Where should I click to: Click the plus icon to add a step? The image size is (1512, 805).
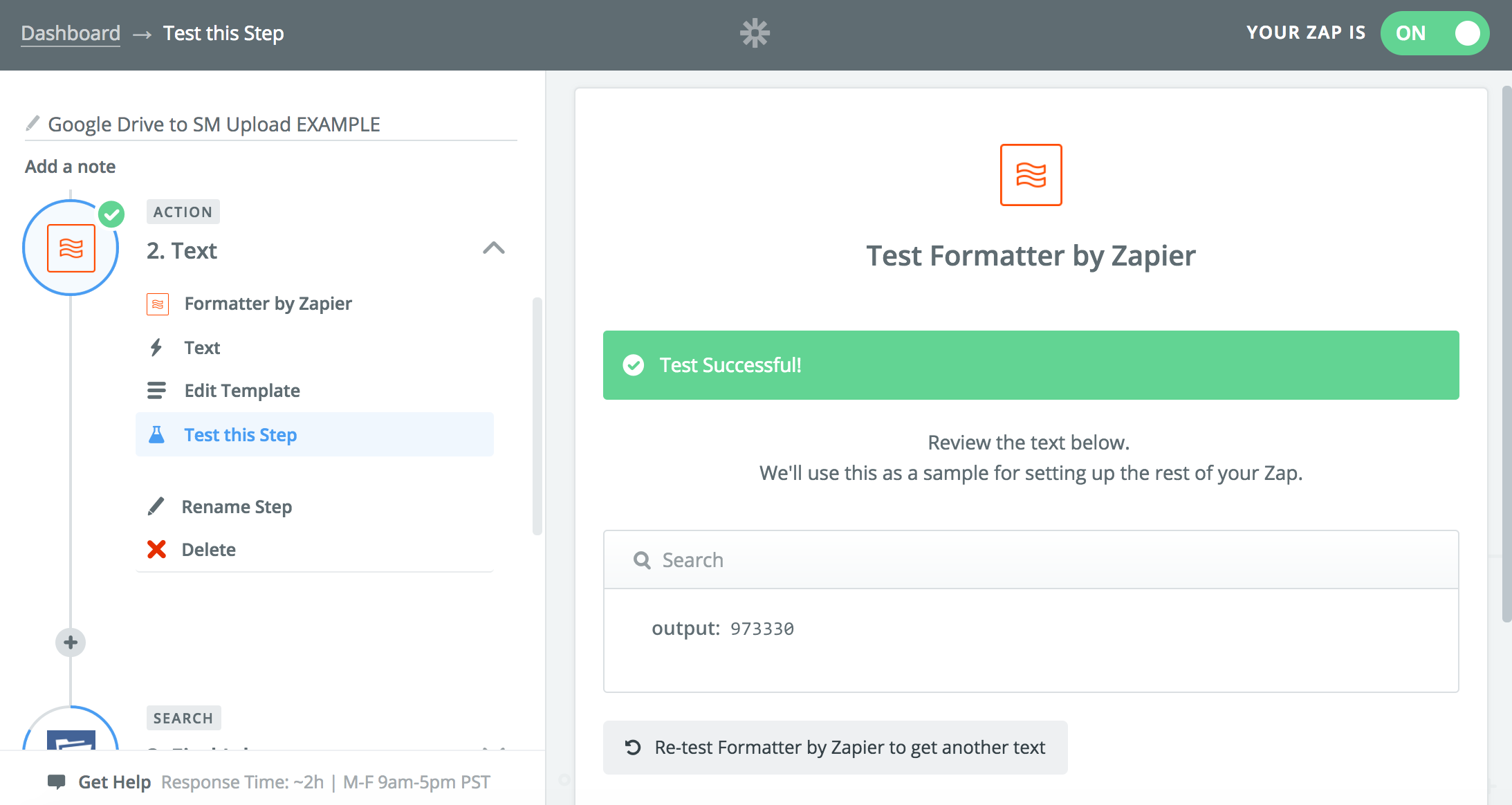click(71, 642)
